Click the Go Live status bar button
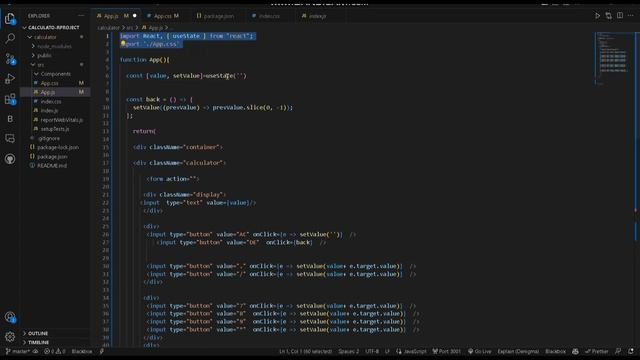 point(480,351)
